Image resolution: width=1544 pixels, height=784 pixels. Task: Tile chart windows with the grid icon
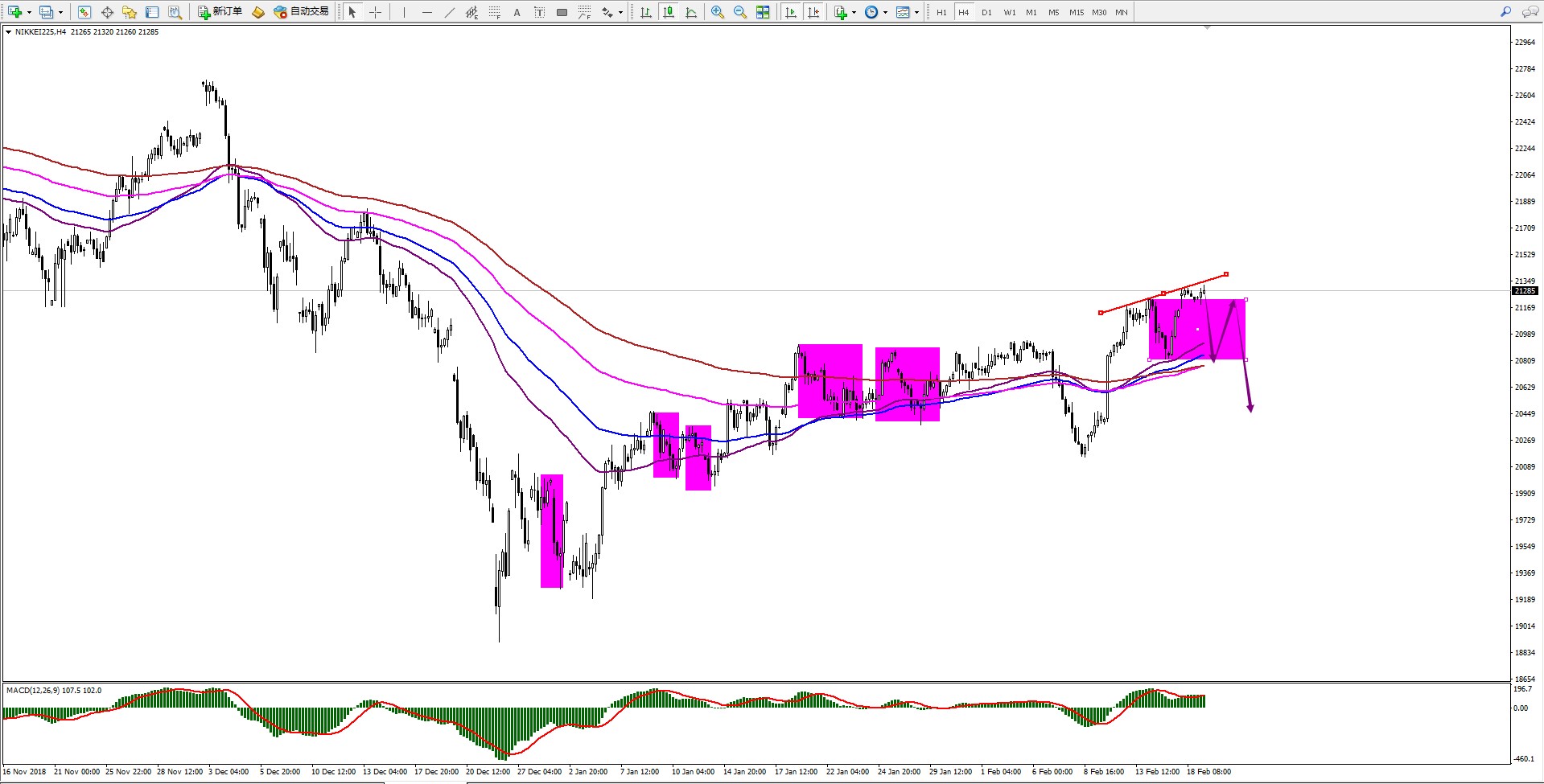click(763, 12)
